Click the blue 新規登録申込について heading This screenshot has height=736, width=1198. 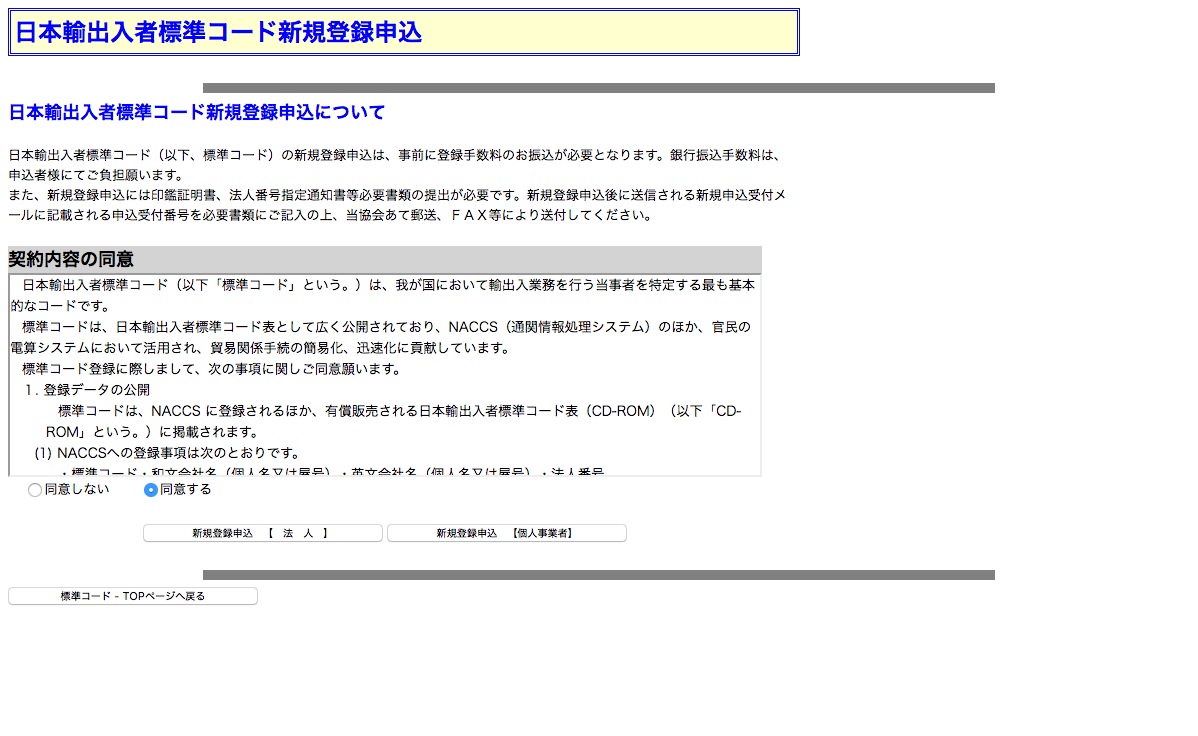tap(196, 112)
